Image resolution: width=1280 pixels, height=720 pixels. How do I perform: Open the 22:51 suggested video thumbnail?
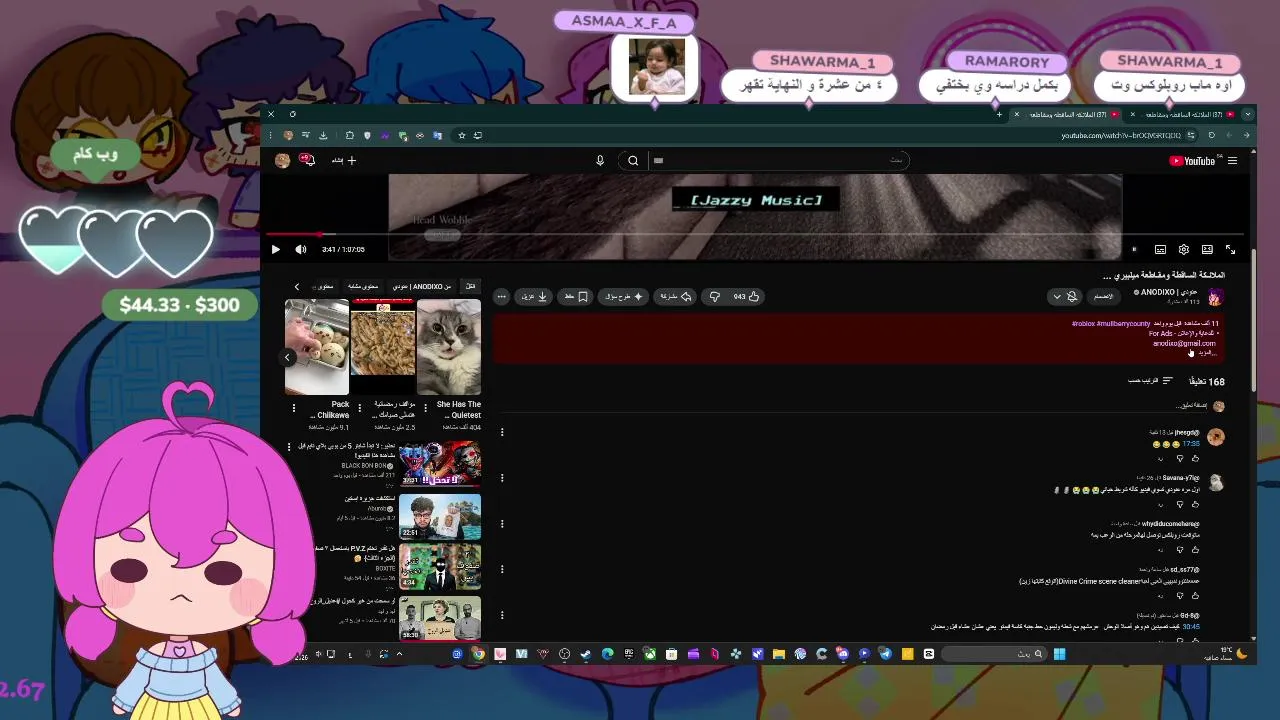coord(440,516)
